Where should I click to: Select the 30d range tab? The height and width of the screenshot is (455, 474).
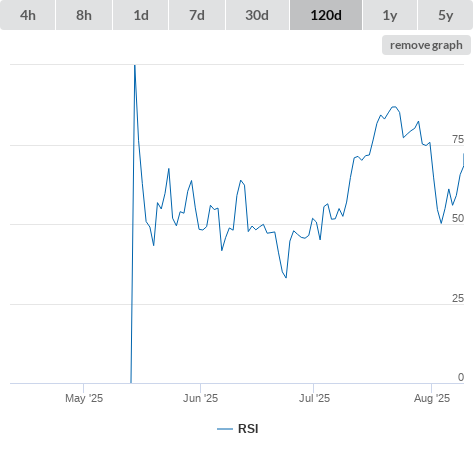[257, 15]
